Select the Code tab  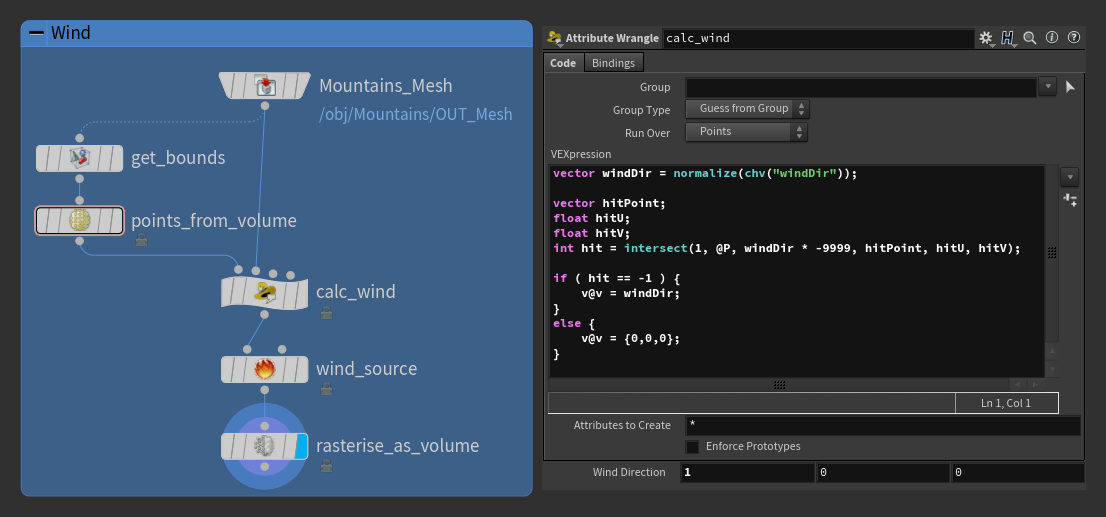(563, 63)
